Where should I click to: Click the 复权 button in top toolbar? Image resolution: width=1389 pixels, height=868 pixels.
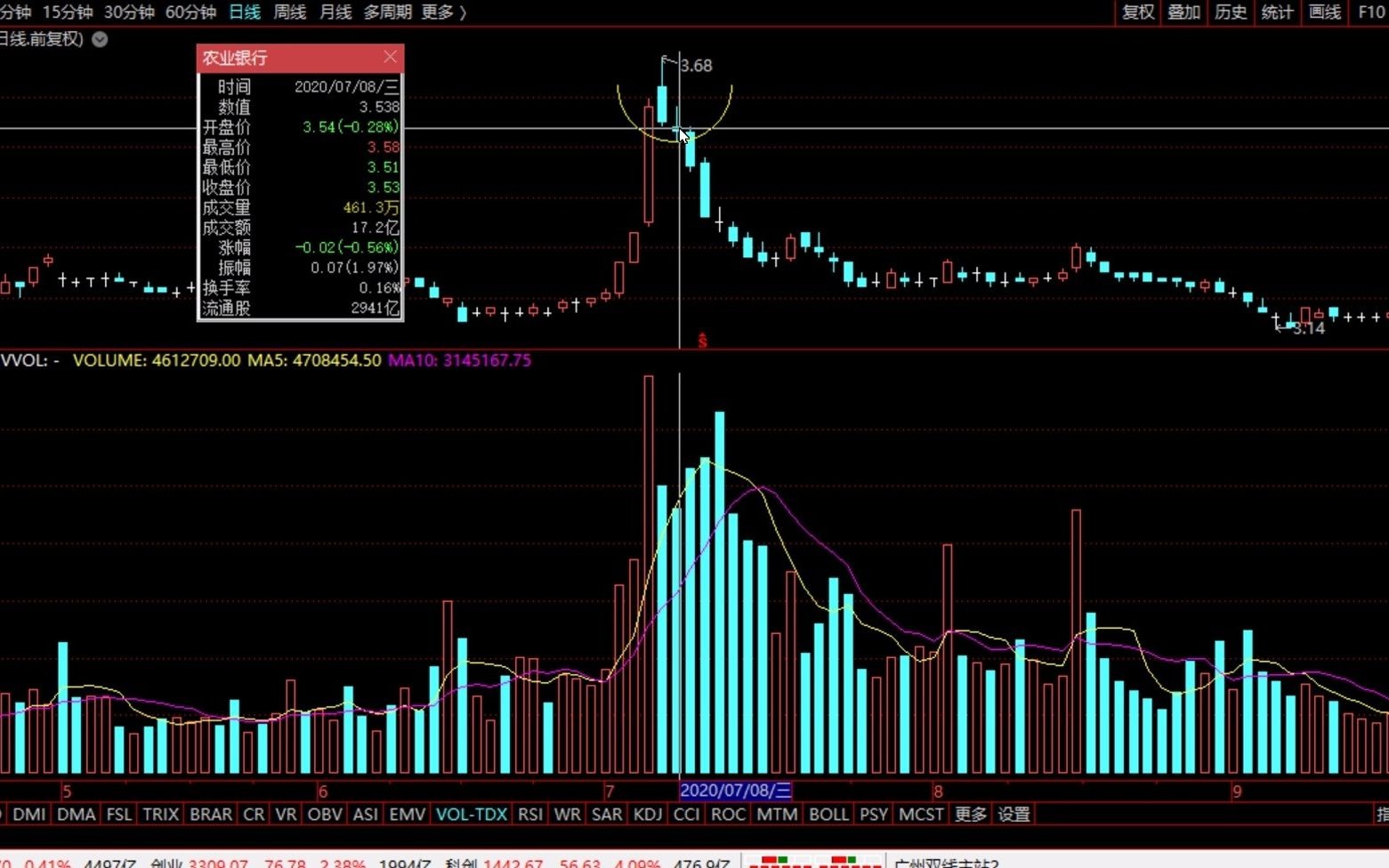click(x=1137, y=12)
